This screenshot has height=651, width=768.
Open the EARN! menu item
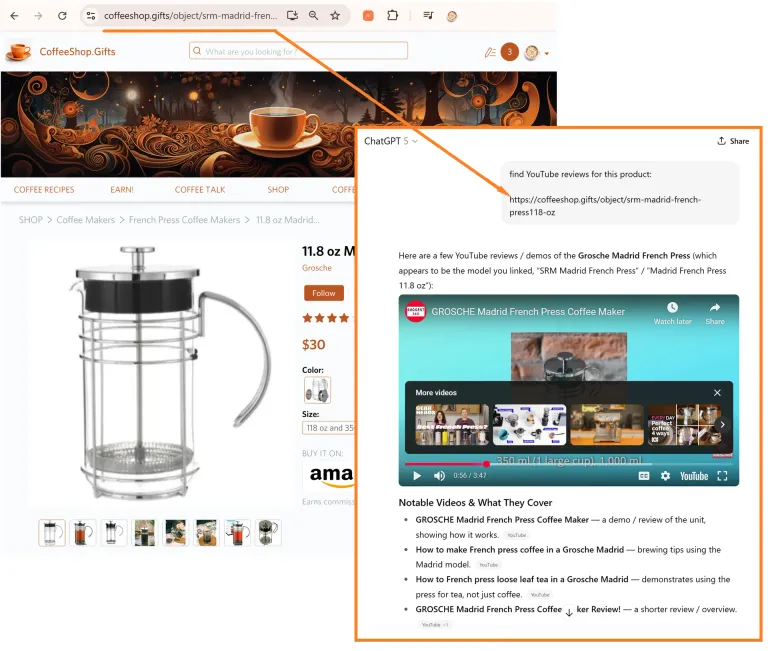[x=122, y=190]
